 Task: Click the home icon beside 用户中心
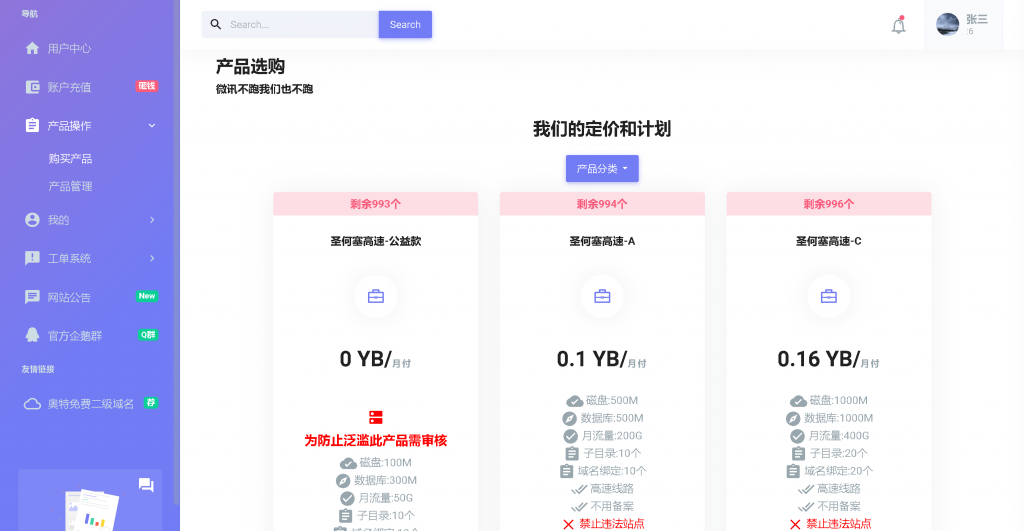[32, 48]
